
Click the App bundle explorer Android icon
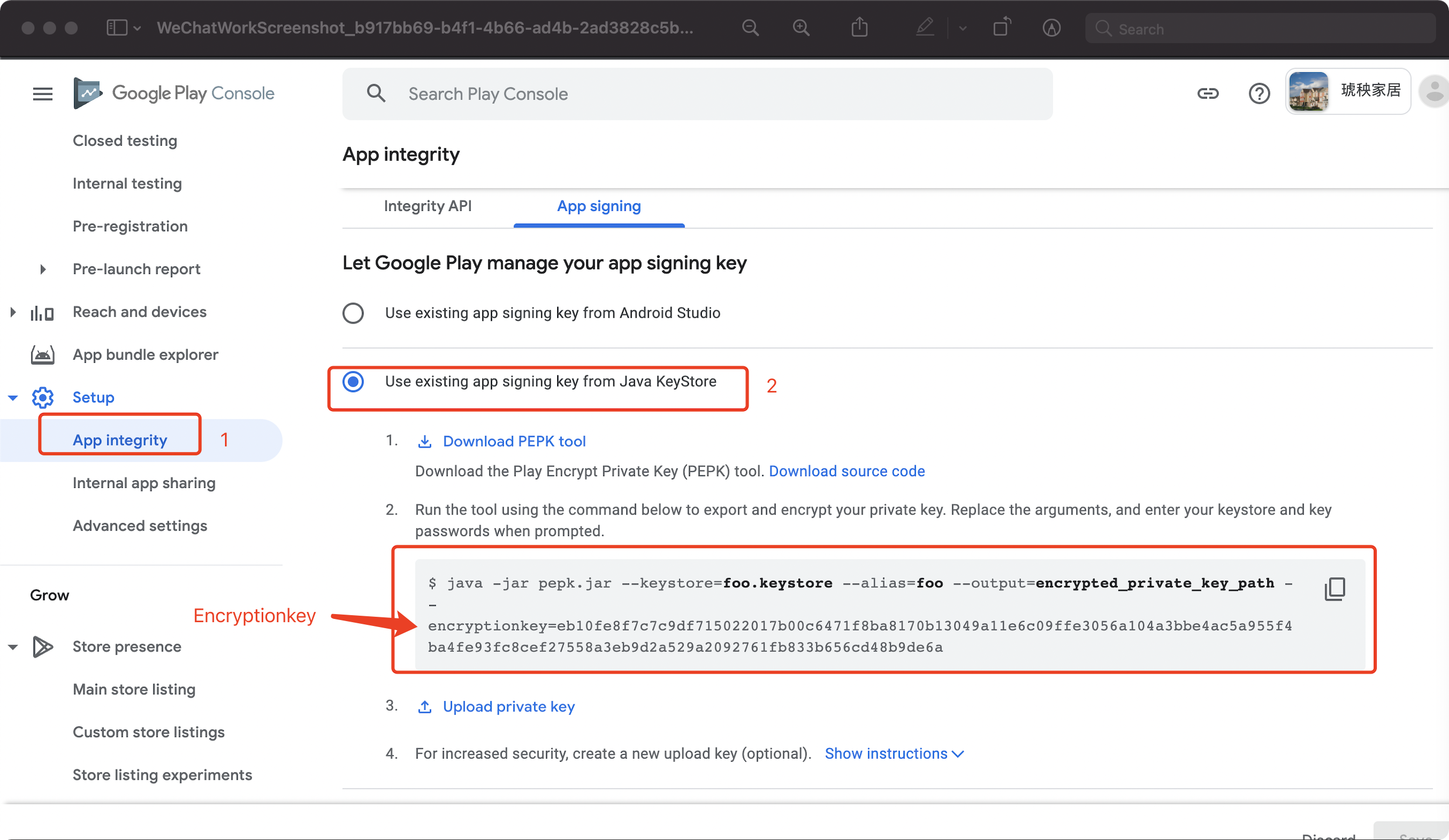pyautogui.click(x=43, y=355)
